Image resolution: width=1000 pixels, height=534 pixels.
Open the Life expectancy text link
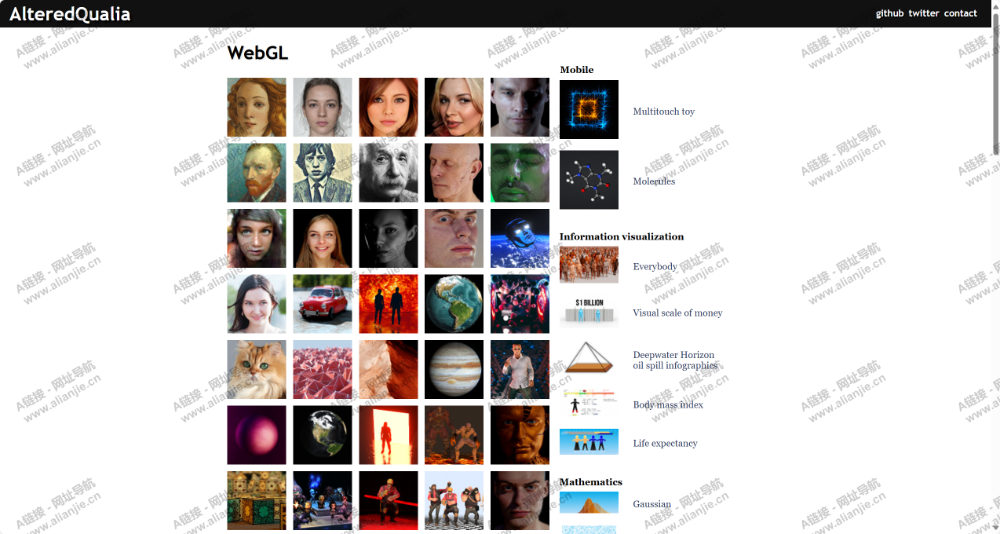(x=665, y=443)
